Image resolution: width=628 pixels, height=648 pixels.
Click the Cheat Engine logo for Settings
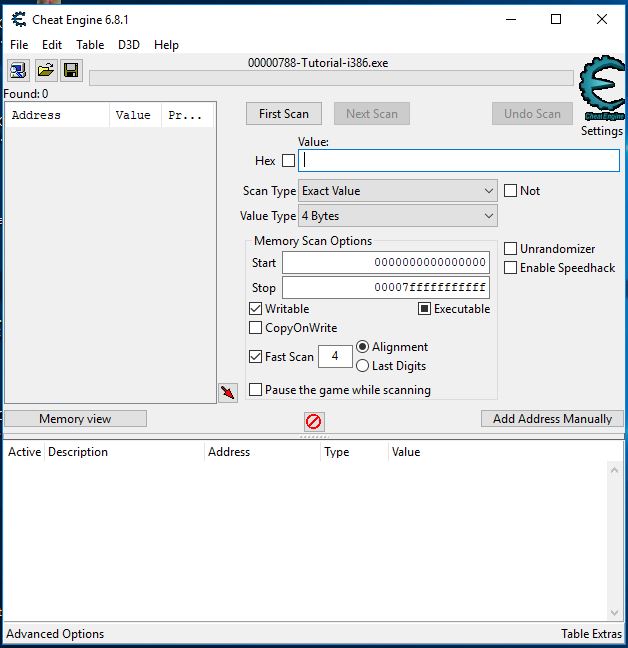[602, 88]
